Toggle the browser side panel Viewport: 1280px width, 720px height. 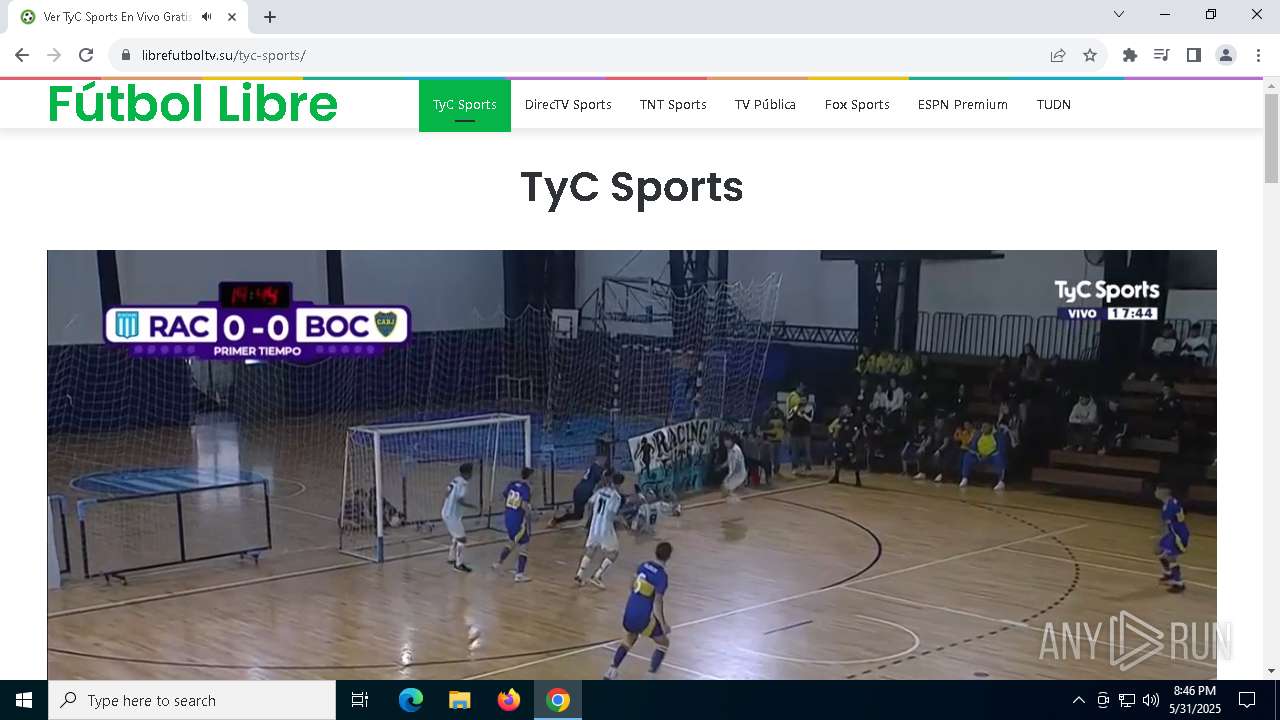tap(1194, 55)
